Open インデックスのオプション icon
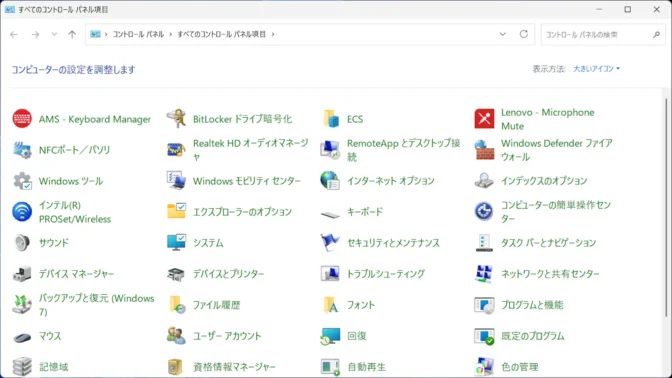 484,181
